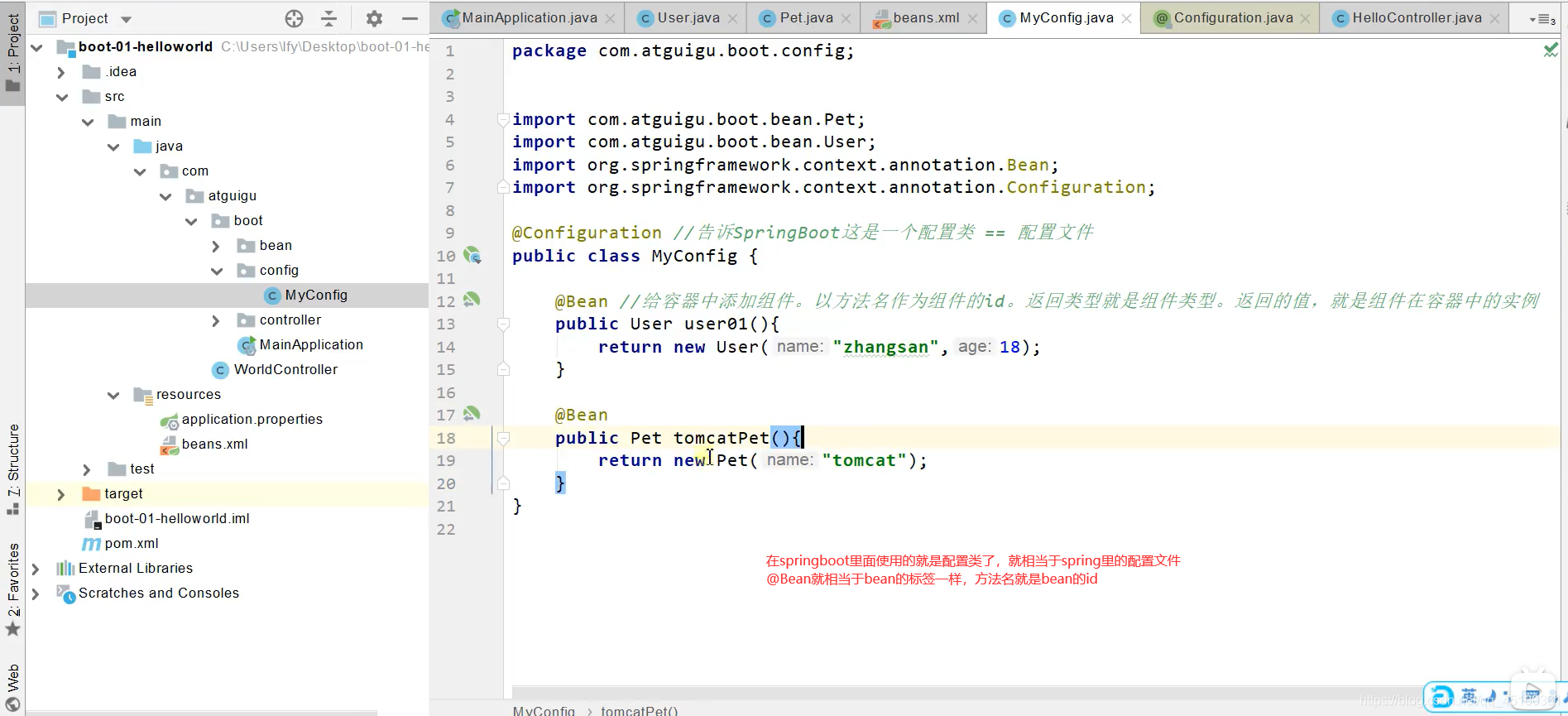1568x716 pixels.
Task: Click line number 22 in the gutter
Action: [x=446, y=529]
